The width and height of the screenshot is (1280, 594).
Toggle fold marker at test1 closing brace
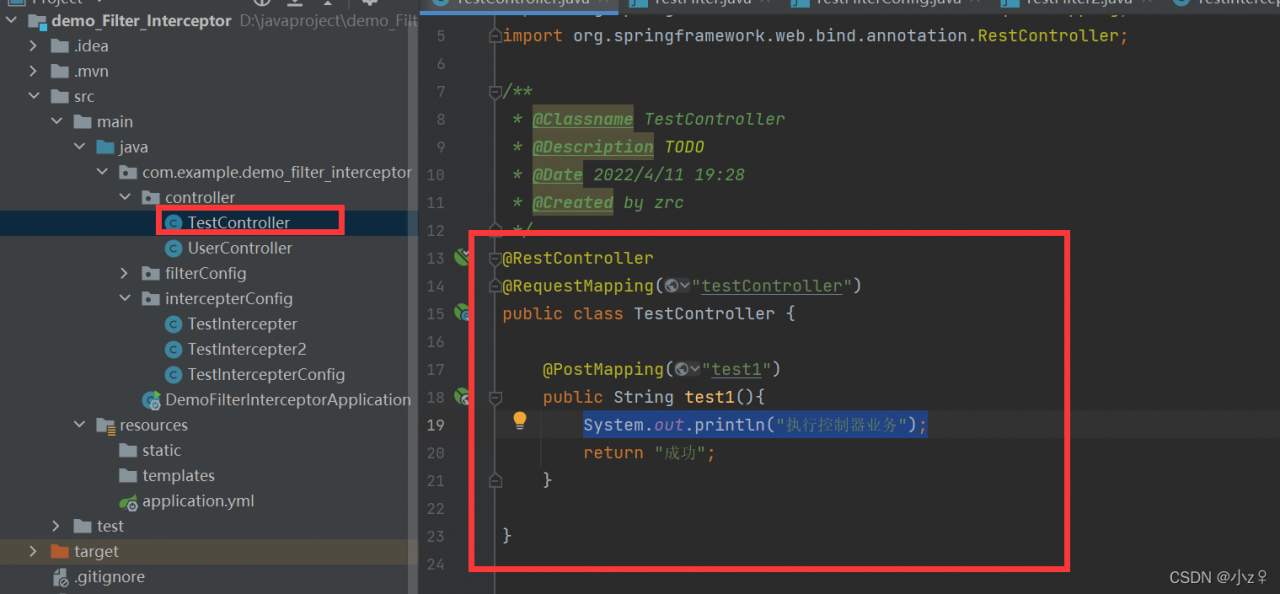pos(494,480)
